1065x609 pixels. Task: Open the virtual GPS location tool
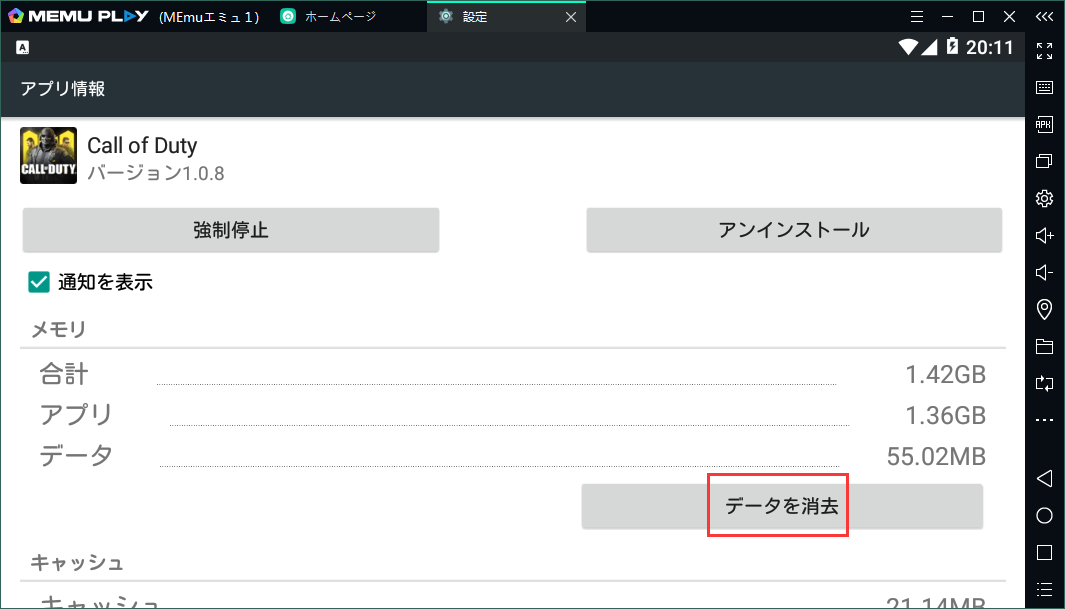click(1044, 308)
